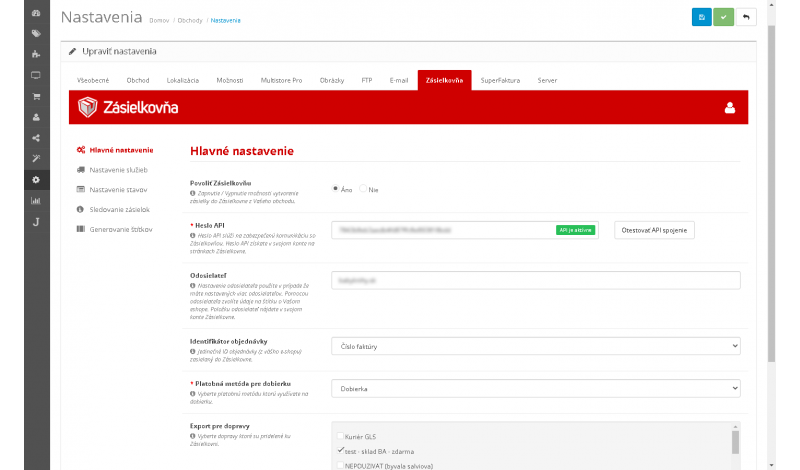Click the info icon under Platobná metóda pre dobierku
The image size is (800, 470).
click(x=193, y=394)
